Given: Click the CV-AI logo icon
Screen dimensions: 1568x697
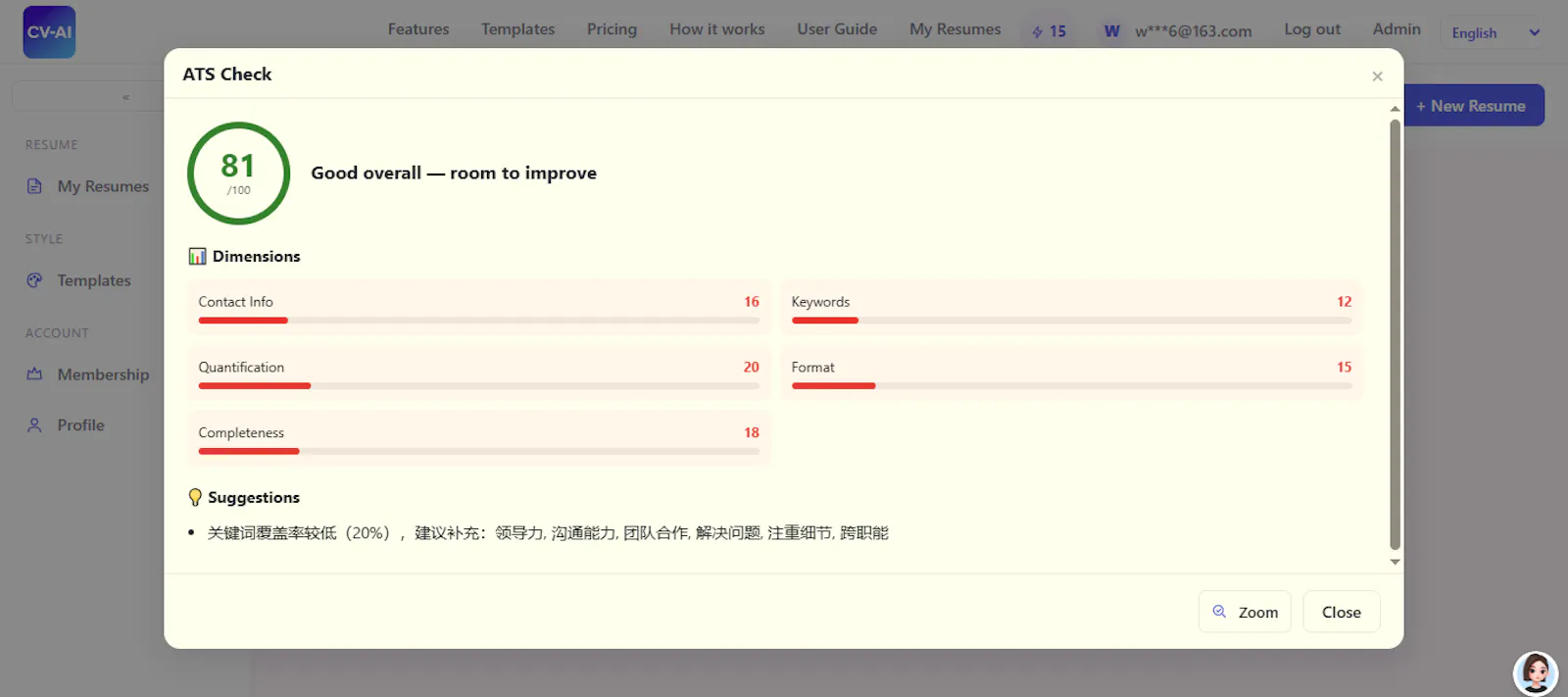Looking at the screenshot, I should pos(49,31).
